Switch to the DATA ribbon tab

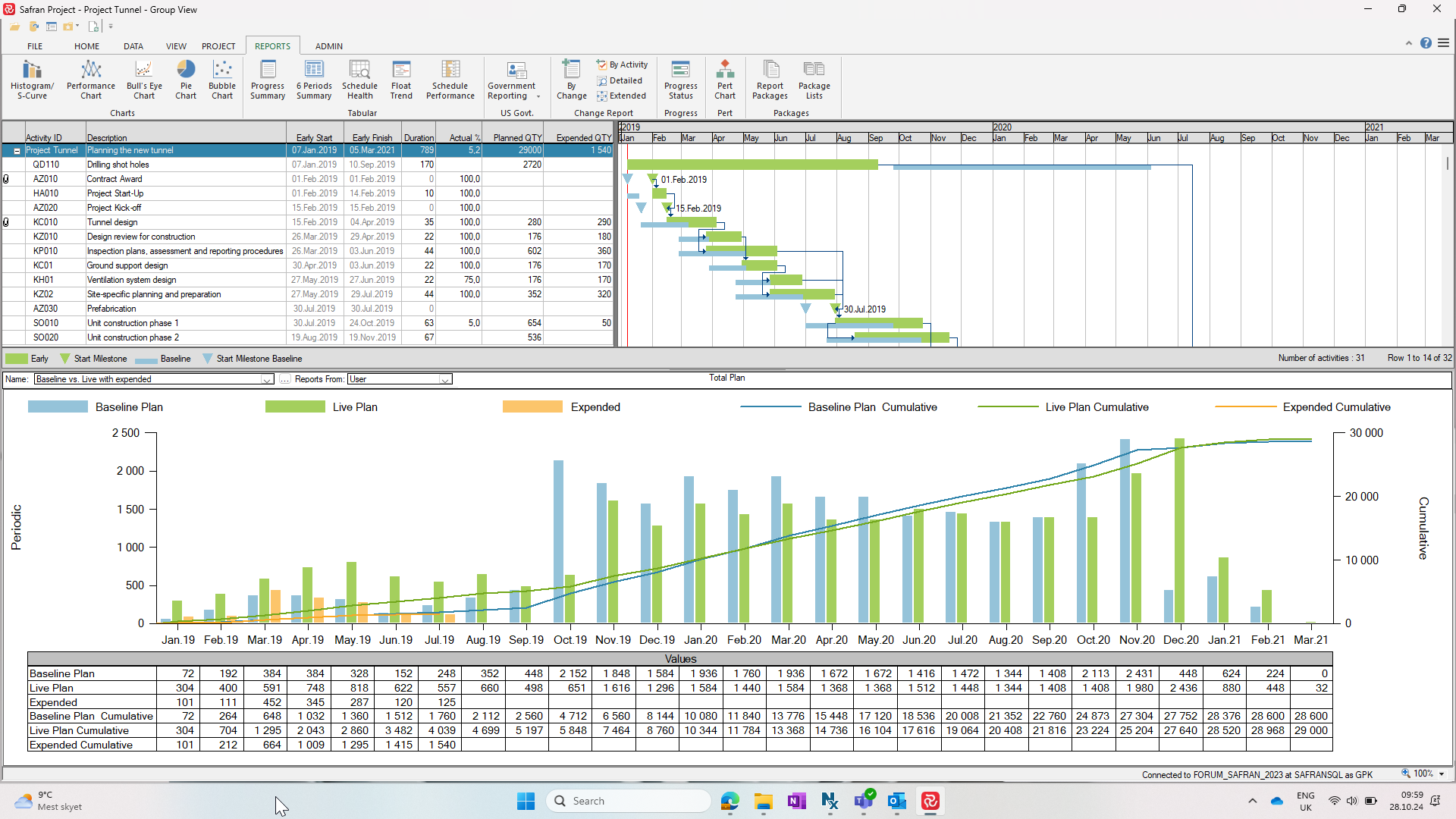tap(133, 46)
